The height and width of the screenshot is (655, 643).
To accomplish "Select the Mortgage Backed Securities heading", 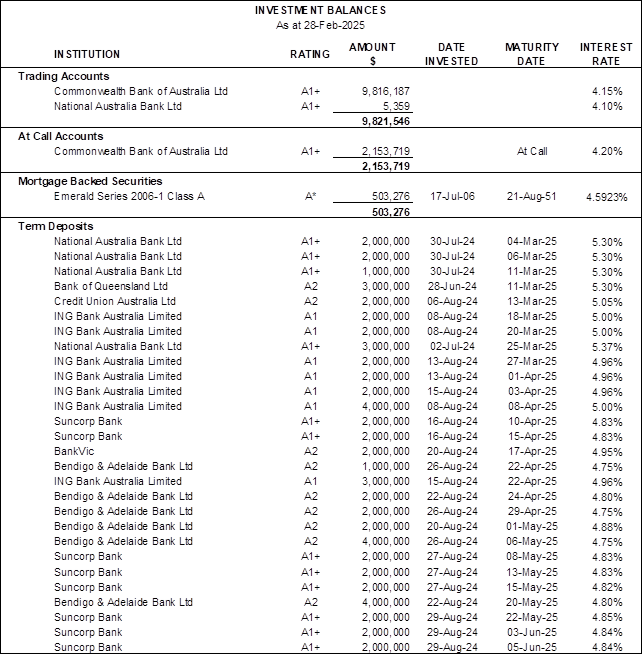I will (x=90, y=181).
